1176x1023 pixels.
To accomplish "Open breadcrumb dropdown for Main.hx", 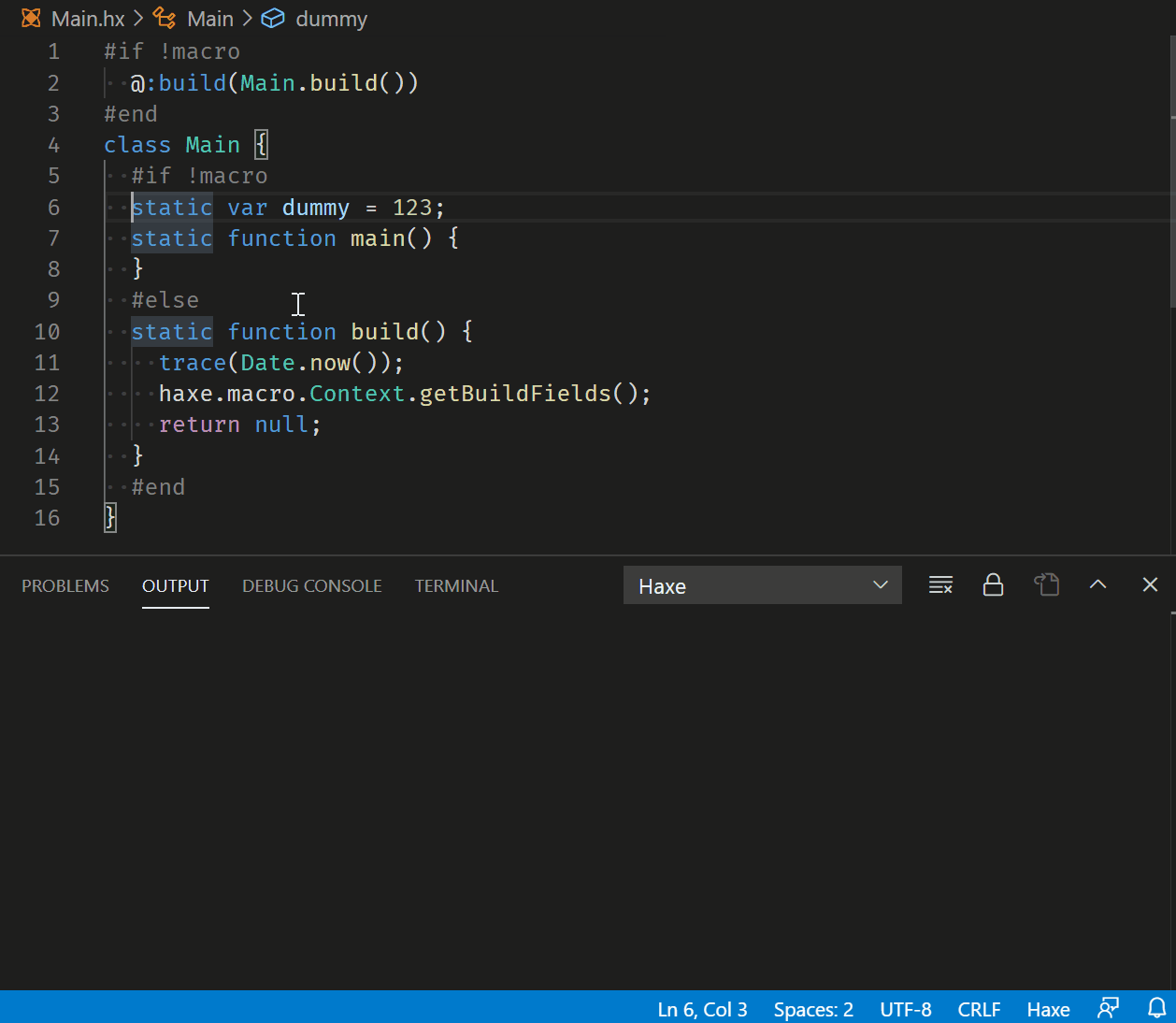I will tap(88, 18).
